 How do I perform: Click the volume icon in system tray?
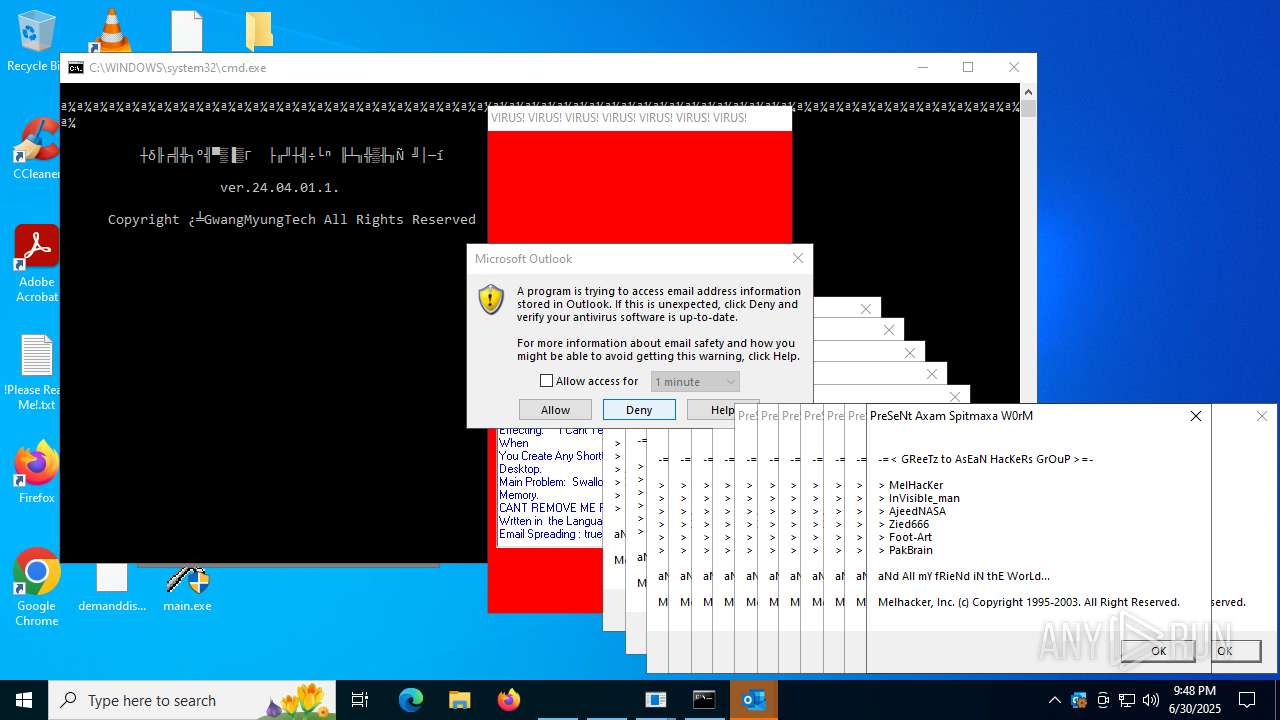point(1151,700)
